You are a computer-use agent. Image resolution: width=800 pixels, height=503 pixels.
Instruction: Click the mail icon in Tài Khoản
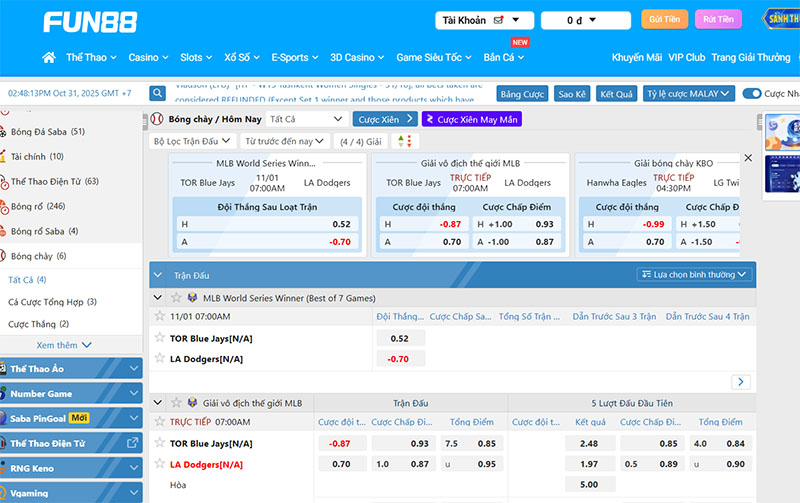pos(499,20)
